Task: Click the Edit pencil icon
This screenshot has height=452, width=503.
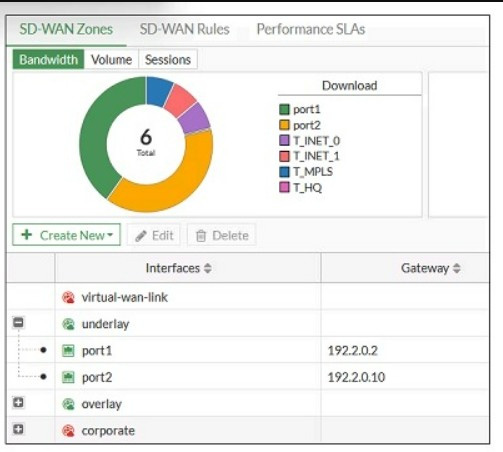Action: pyautogui.click(x=141, y=236)
